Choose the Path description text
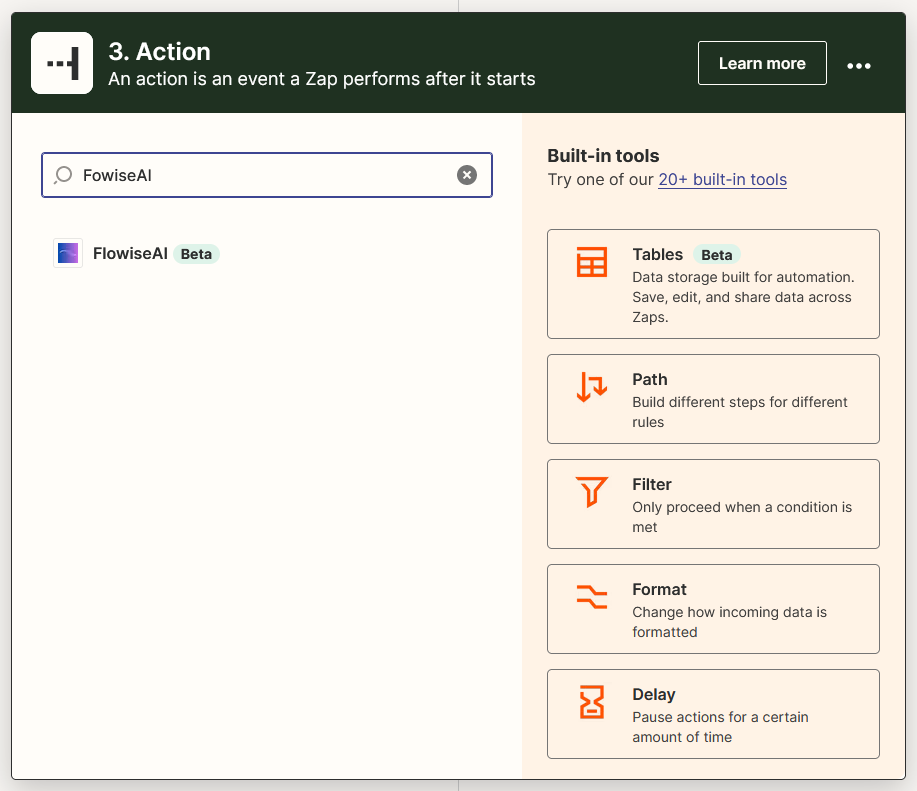The width and height of the screenshot is (917, 791). click(x=739, y=412)
